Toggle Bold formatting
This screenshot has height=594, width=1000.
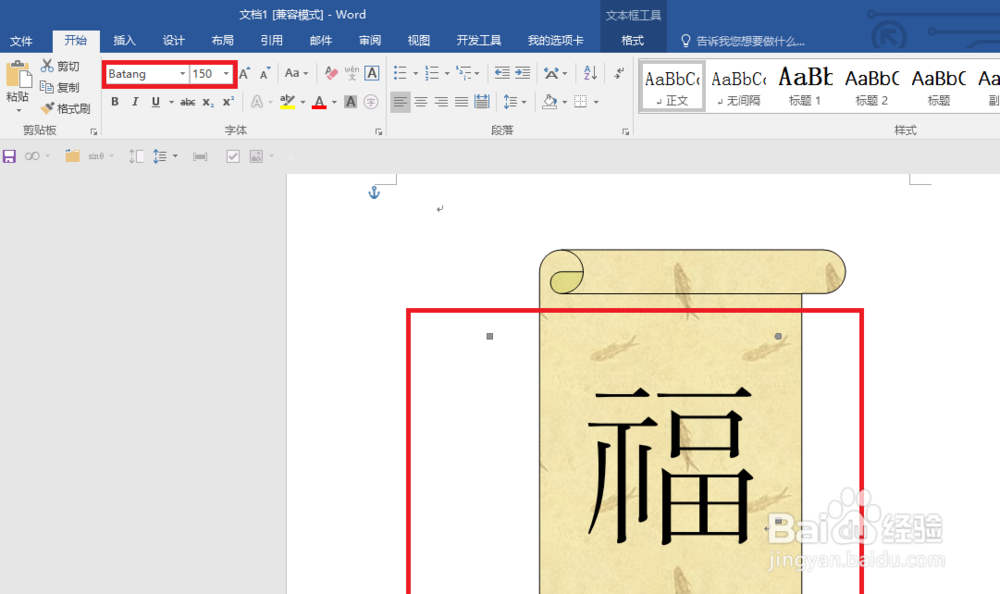tap(115, 102)
